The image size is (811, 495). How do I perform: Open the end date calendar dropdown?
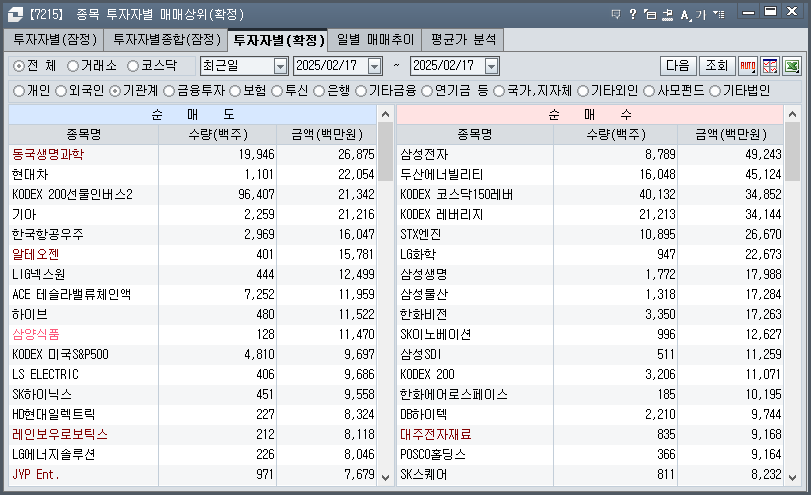(491, 66)
